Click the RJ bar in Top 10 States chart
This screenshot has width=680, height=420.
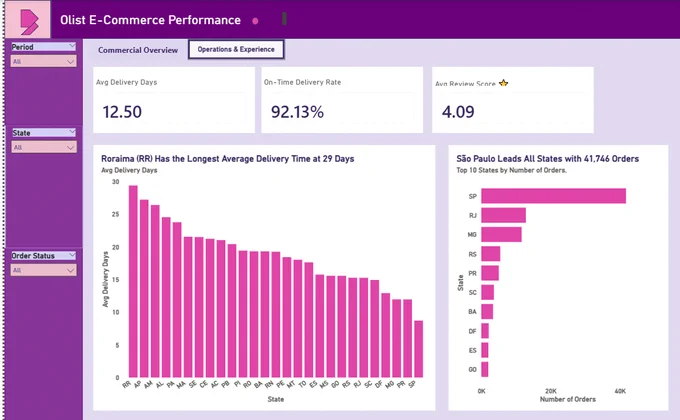[x=503, y=215]
